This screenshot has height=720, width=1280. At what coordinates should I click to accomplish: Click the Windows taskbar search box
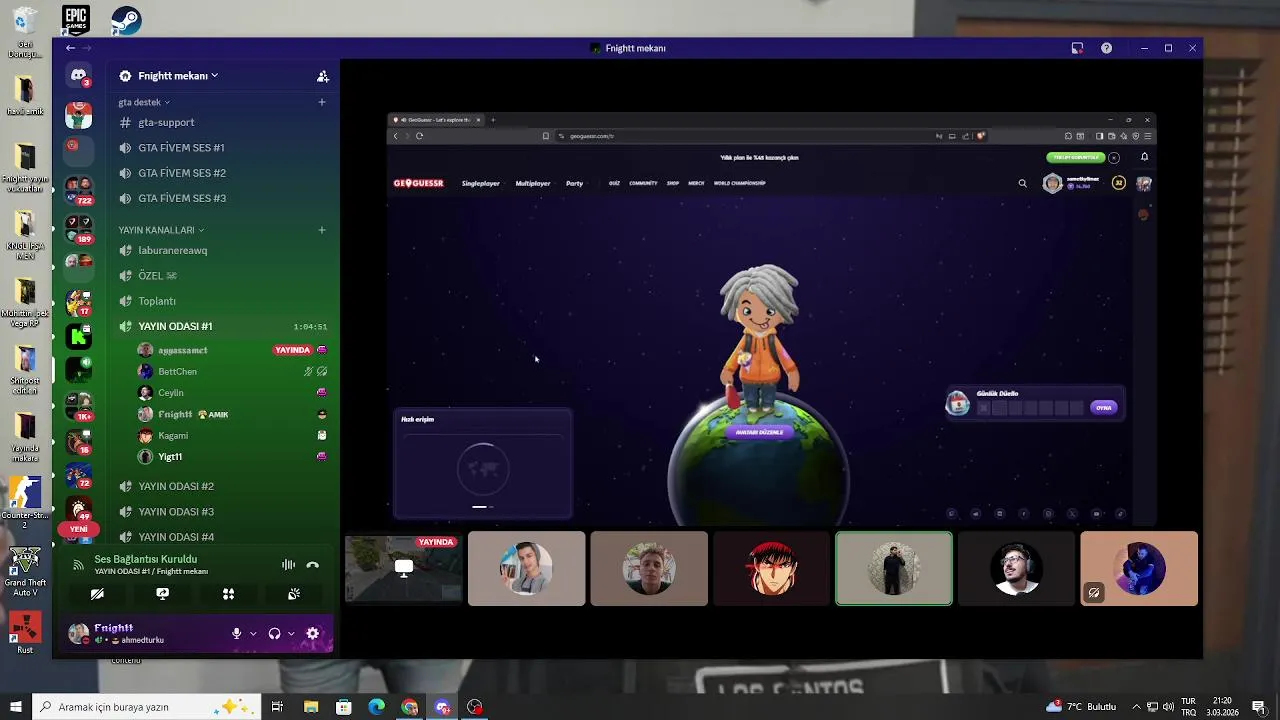[147, 707]
